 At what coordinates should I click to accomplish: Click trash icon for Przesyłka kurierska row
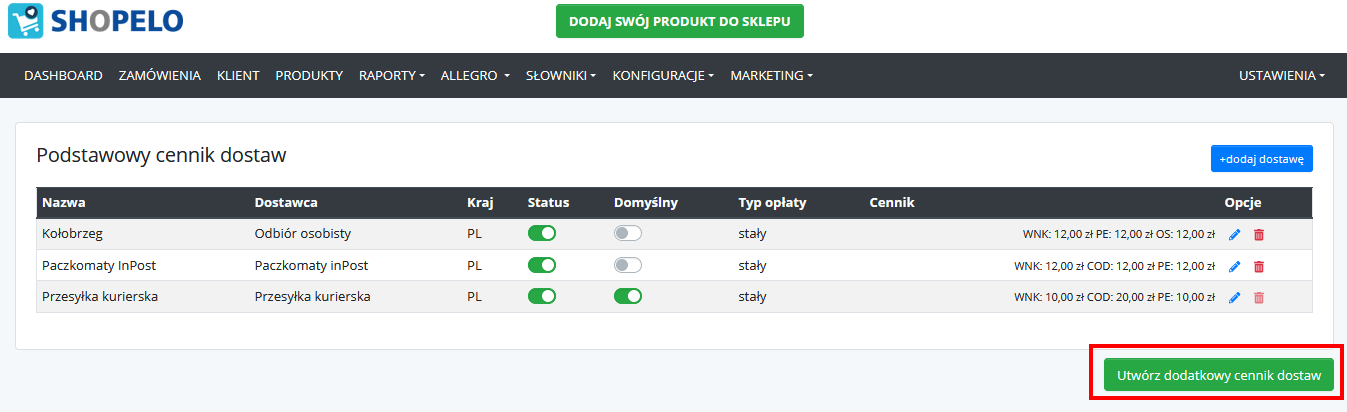1259,297
